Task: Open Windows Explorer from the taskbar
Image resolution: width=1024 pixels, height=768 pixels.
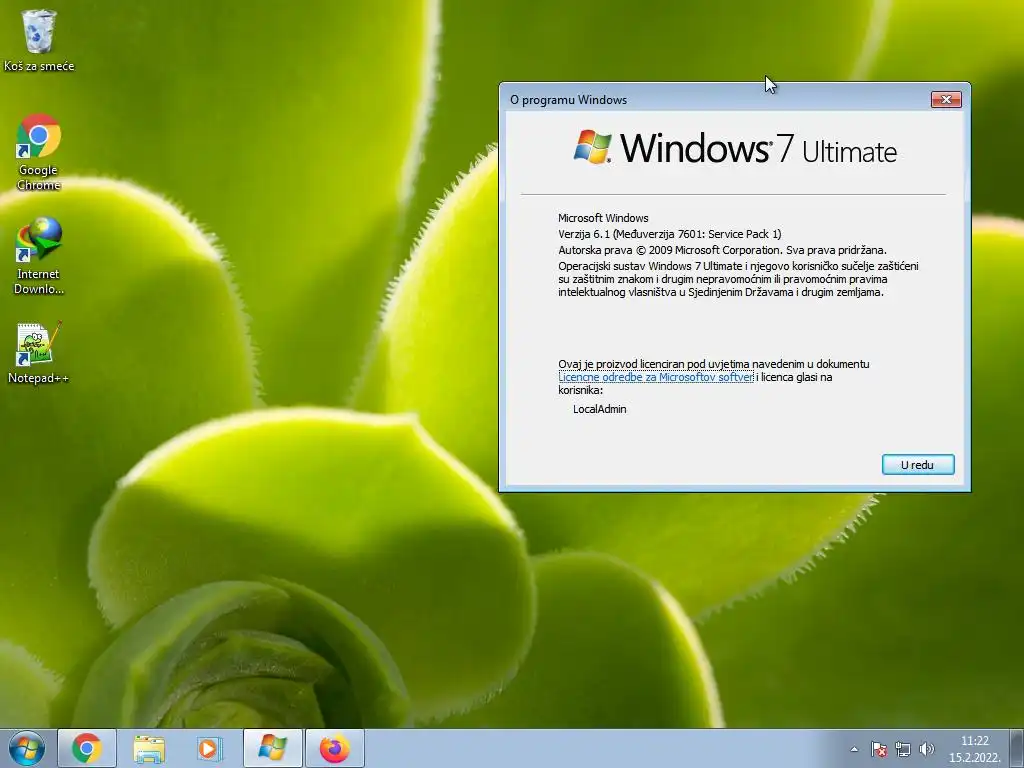Action: click(149, 748)
